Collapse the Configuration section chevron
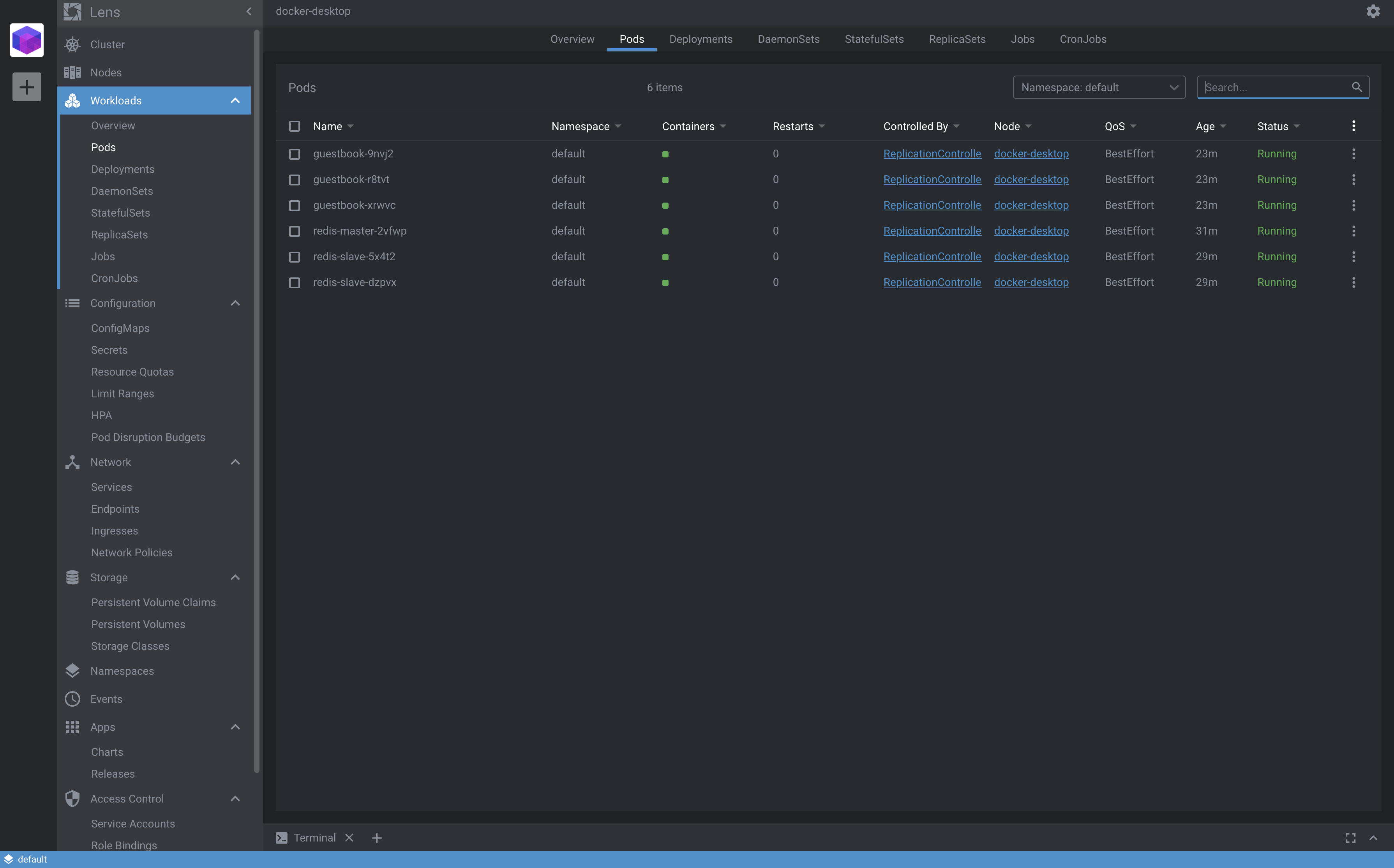Viewport: 1394px width, 868px height. (x=235, y=303)
